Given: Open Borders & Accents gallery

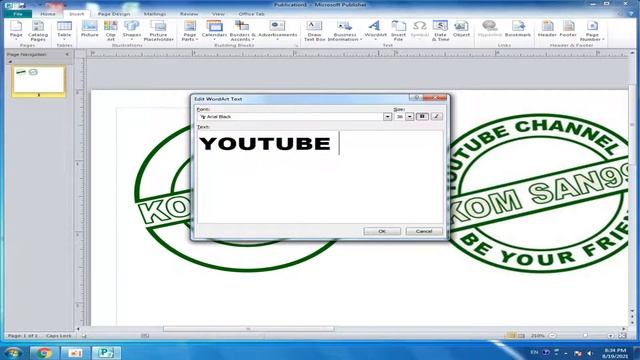Looking at the screenshot, I should [242, 31].
